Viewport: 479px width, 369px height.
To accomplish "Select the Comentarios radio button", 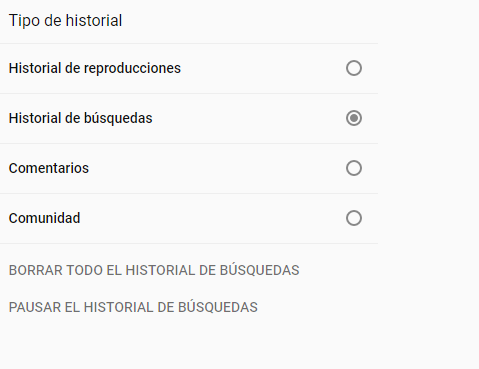I will tap(354, 168).
